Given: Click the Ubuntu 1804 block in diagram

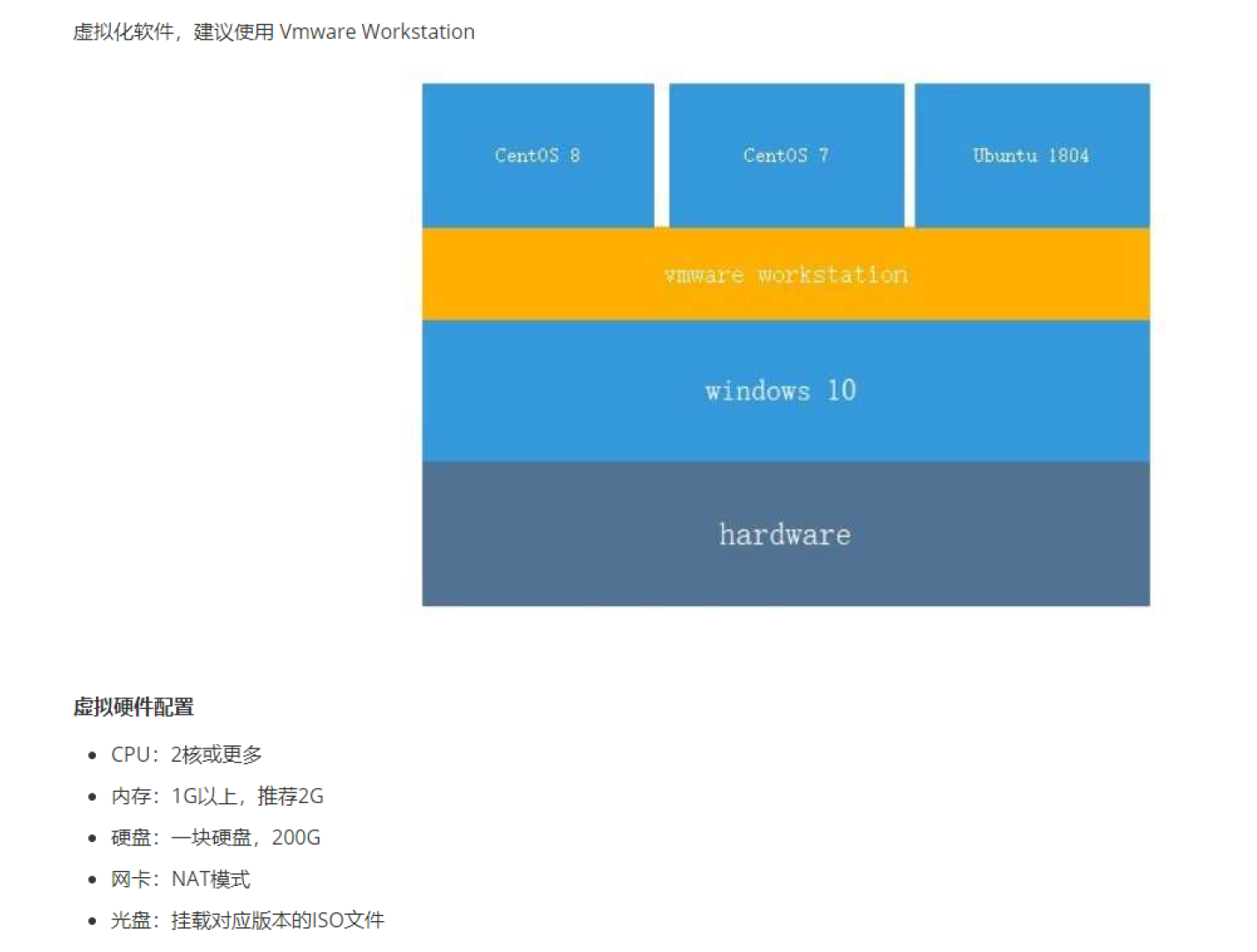Looking at the screenshot, I should [x=1032, y=156].
